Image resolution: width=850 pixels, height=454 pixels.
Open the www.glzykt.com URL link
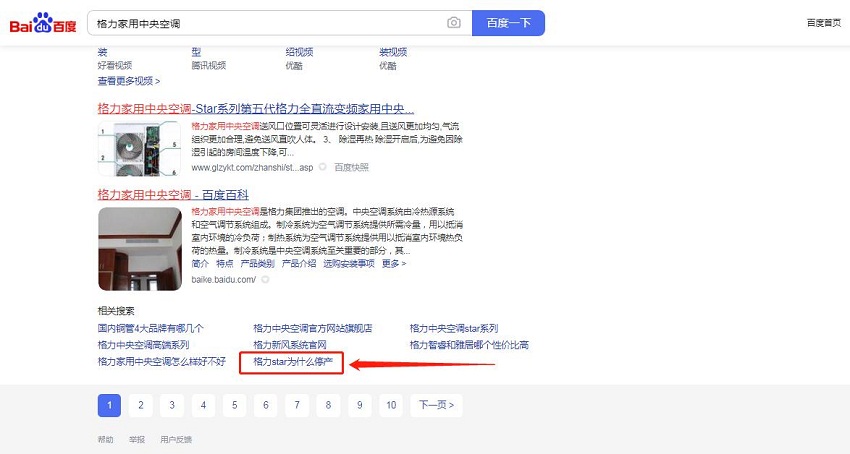[252, 167]
